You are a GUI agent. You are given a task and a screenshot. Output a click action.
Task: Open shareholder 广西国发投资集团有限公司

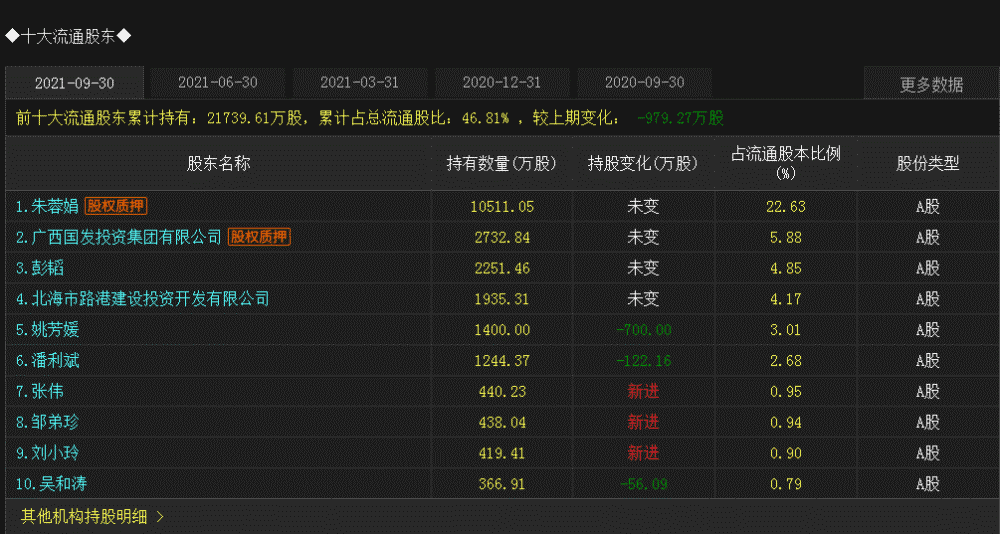[126, 237]
